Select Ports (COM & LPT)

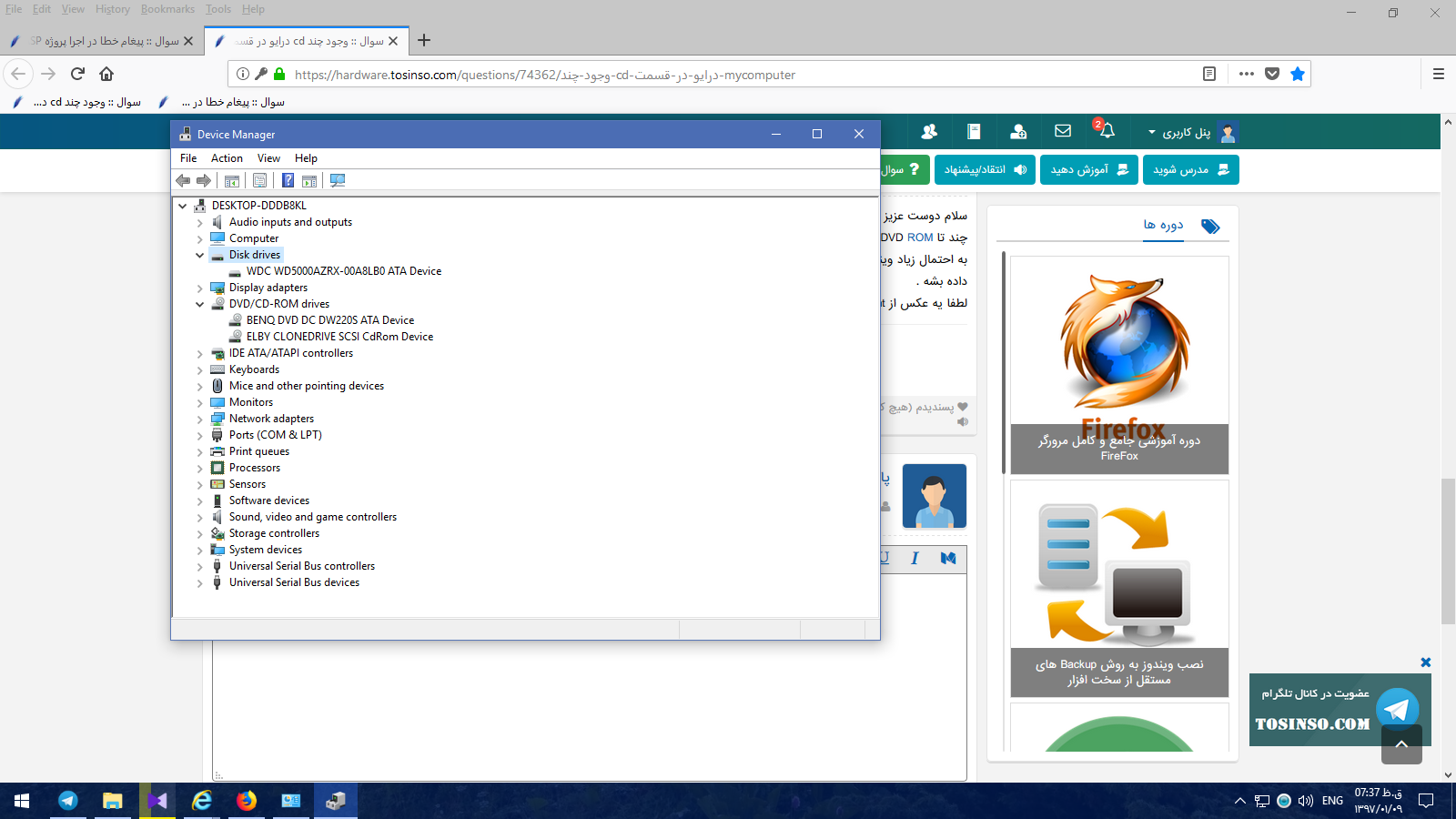point(275,435)
